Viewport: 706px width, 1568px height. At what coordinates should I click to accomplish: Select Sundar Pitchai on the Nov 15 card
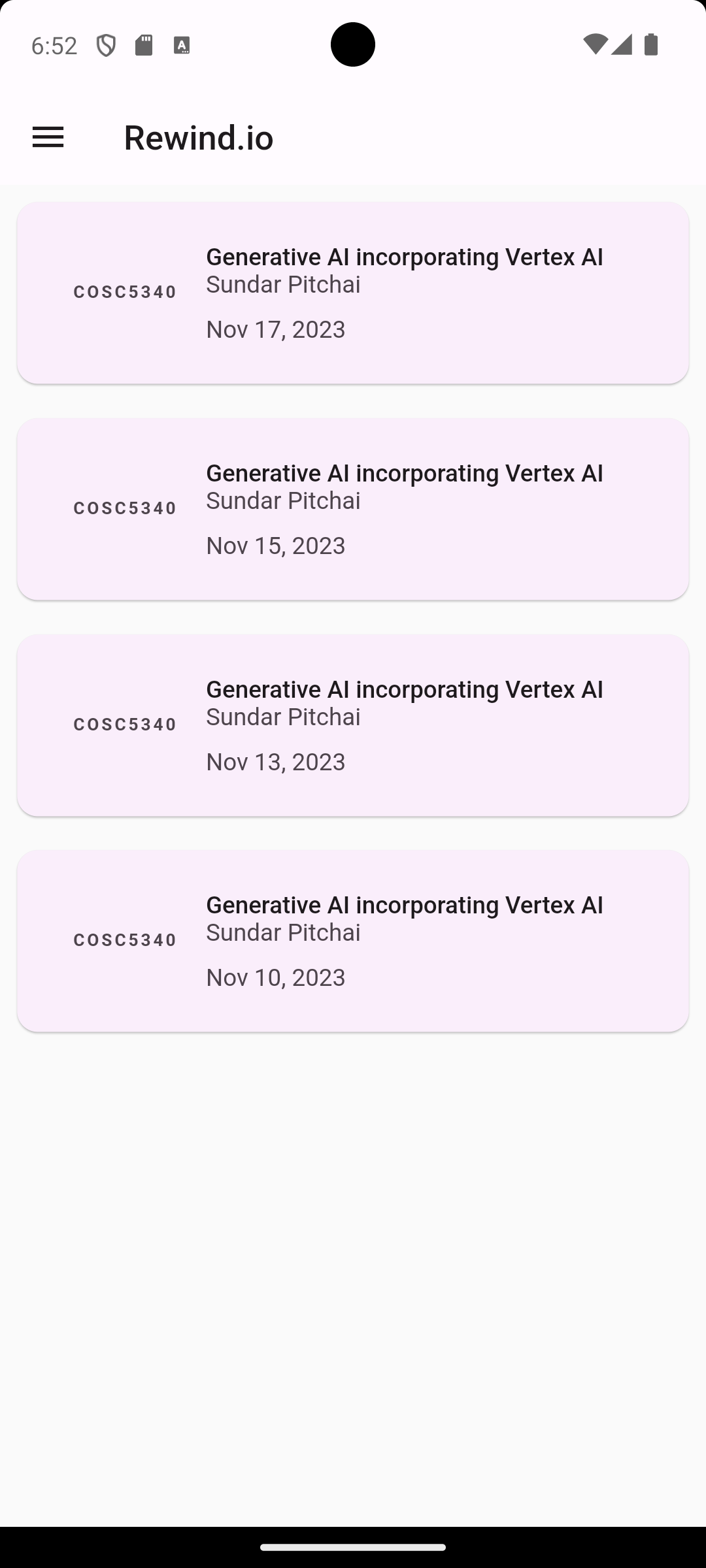tap(283, 501)
